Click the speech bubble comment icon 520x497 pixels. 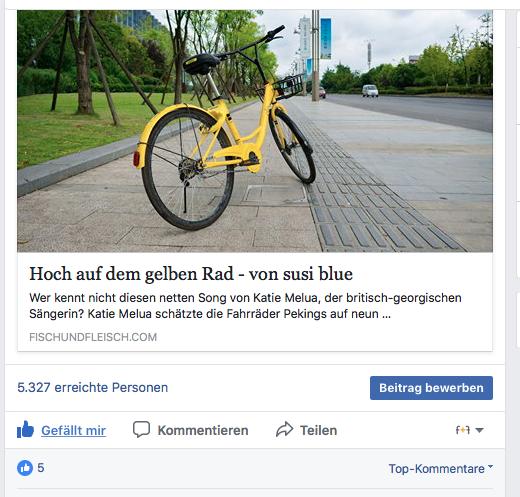(x=141, y=429)
